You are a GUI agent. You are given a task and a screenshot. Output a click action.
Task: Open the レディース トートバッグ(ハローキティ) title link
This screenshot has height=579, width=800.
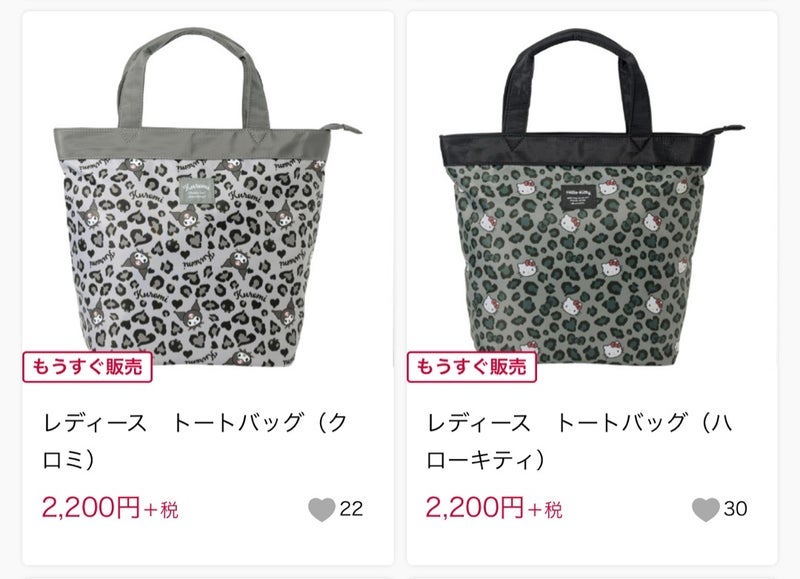579,441
